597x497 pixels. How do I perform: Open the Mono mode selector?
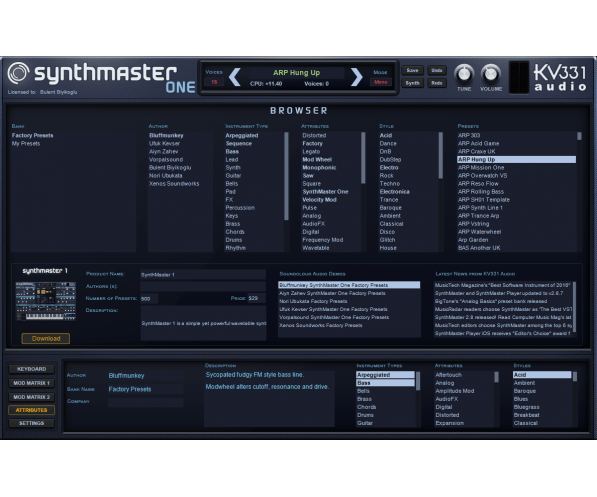380,82
